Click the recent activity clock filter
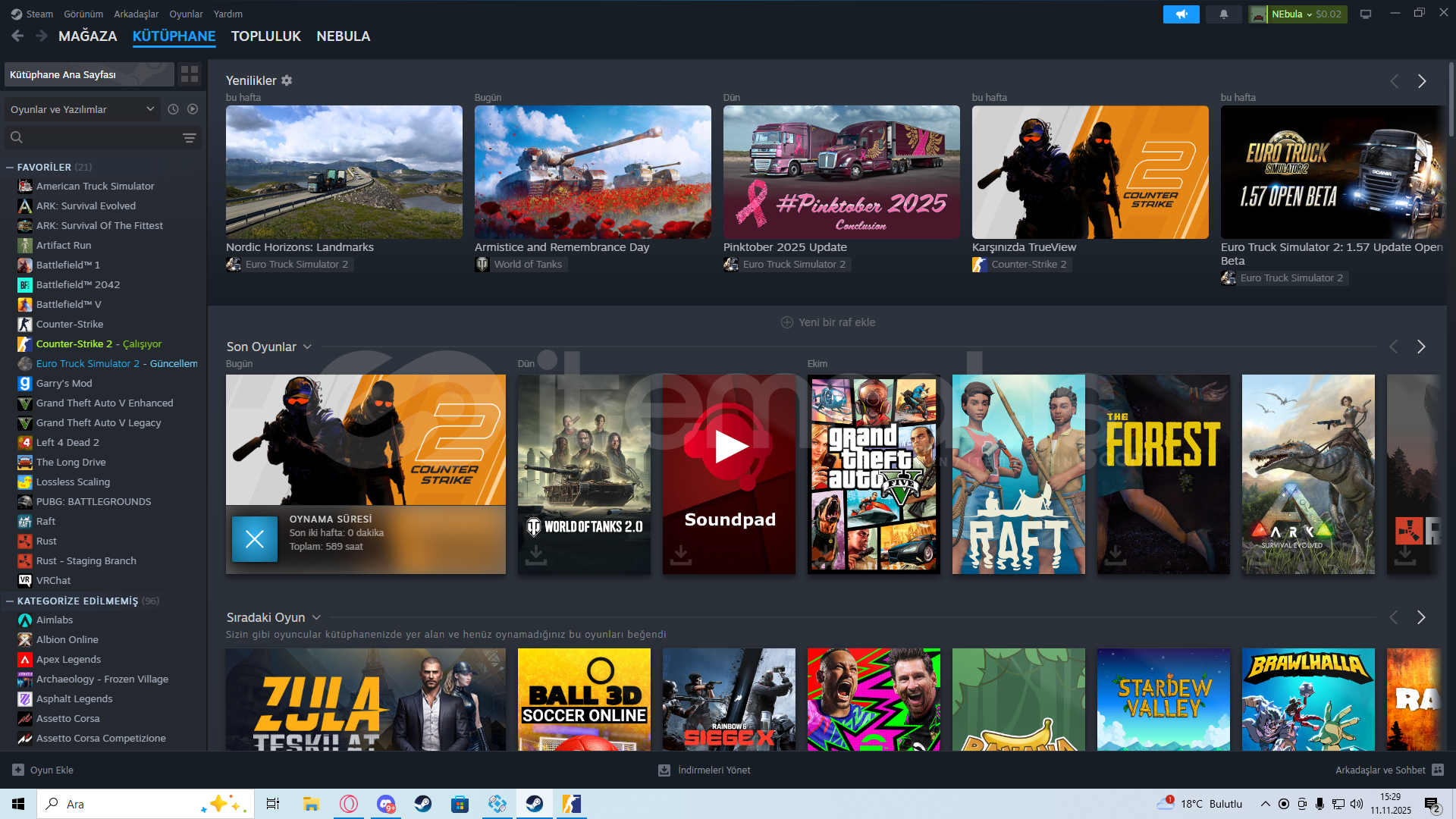The width and height of the screenshot is (1456, 819). pos(173,109)
